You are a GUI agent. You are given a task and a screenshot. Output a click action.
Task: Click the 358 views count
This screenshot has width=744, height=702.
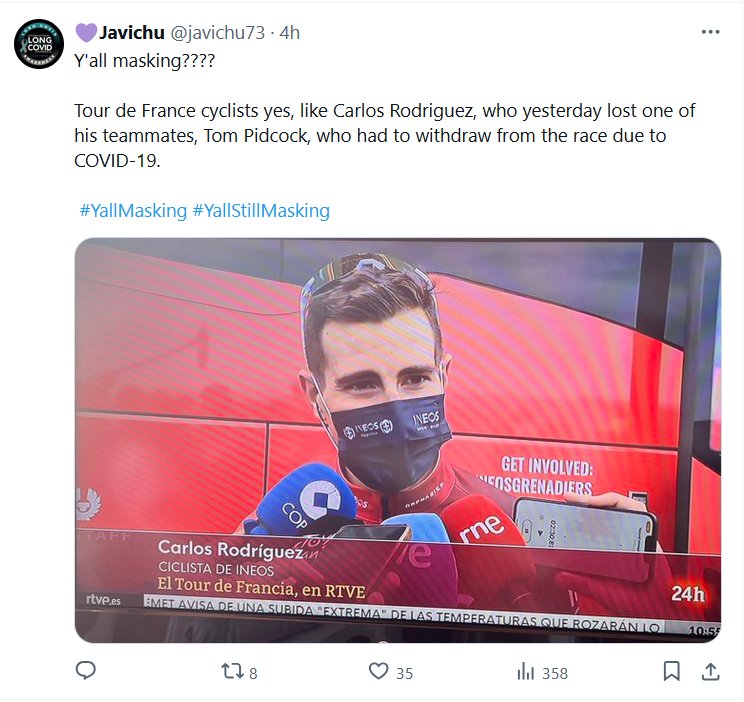tap(555, 673)
